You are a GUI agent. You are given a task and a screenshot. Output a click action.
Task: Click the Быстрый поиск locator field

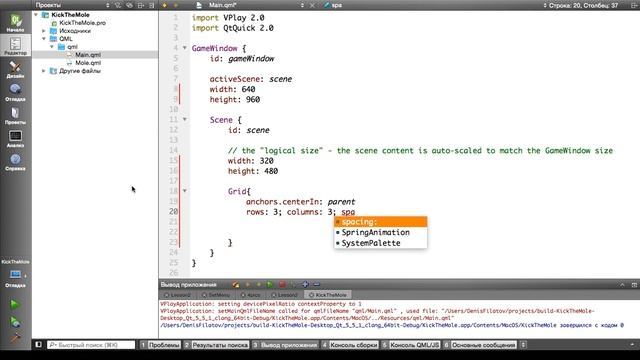[x=91, y=345]
